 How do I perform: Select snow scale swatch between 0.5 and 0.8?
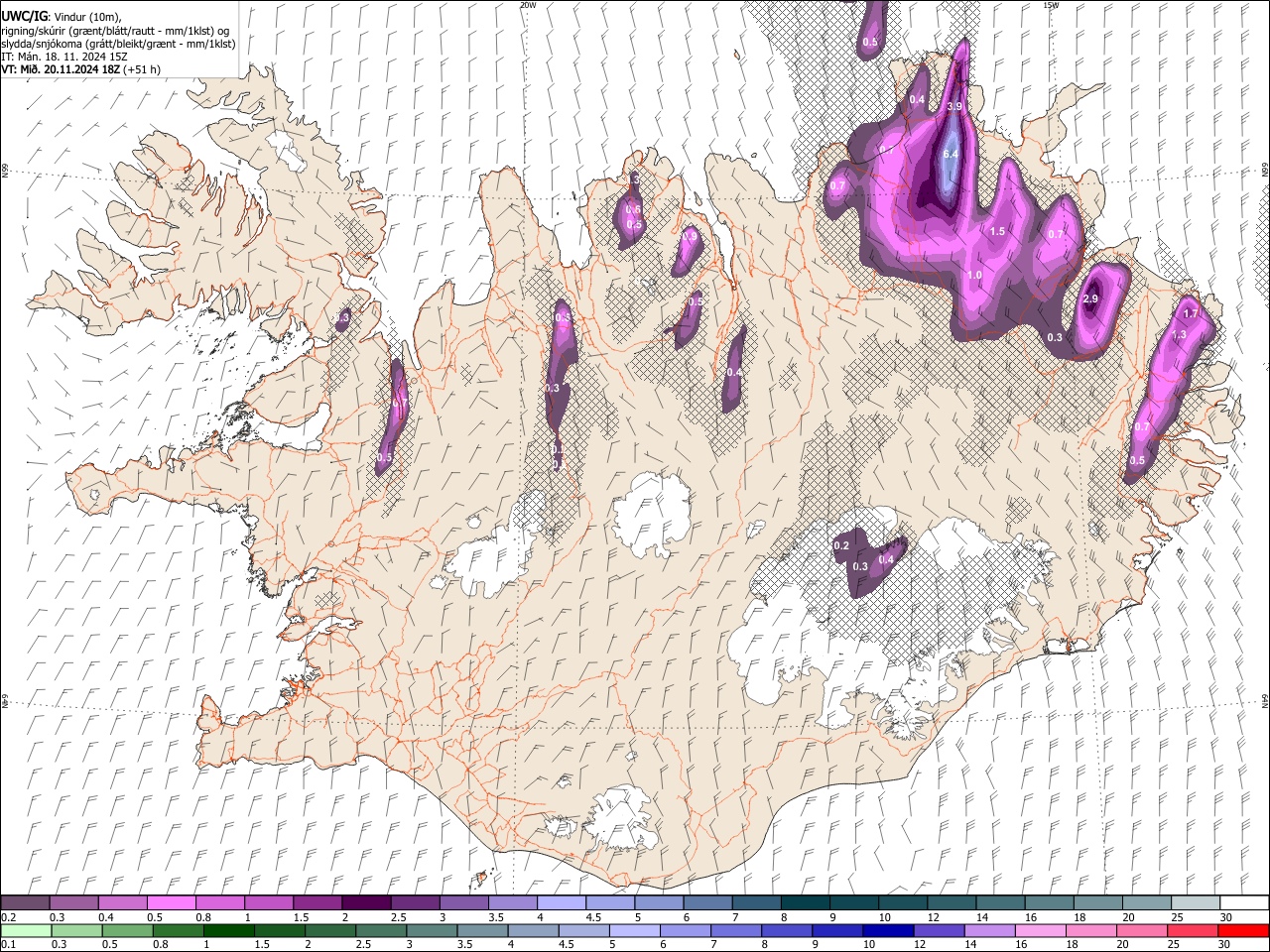(171, 902)
